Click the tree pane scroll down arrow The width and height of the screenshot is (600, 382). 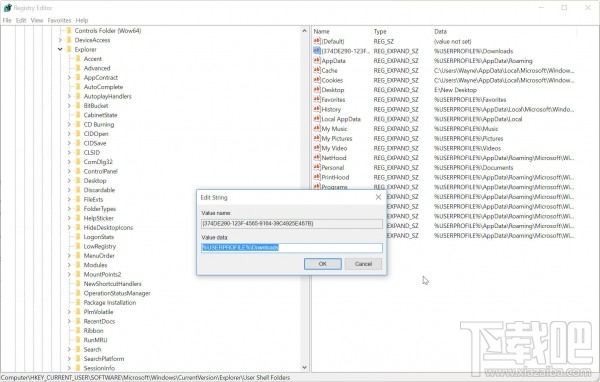304,367
